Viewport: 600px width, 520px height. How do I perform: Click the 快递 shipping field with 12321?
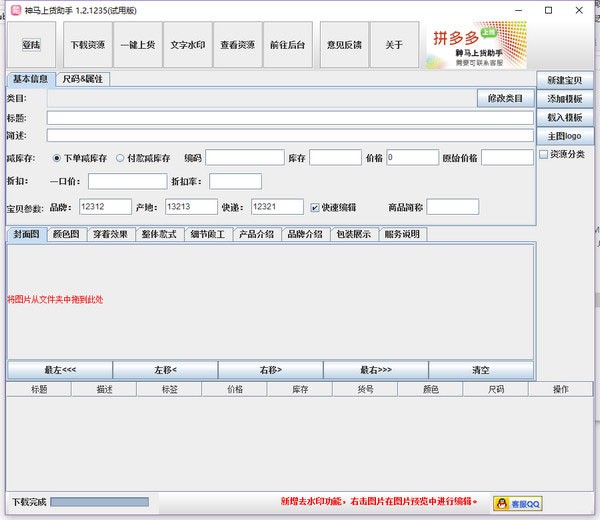pyautogui.click(x=277, y=207)
